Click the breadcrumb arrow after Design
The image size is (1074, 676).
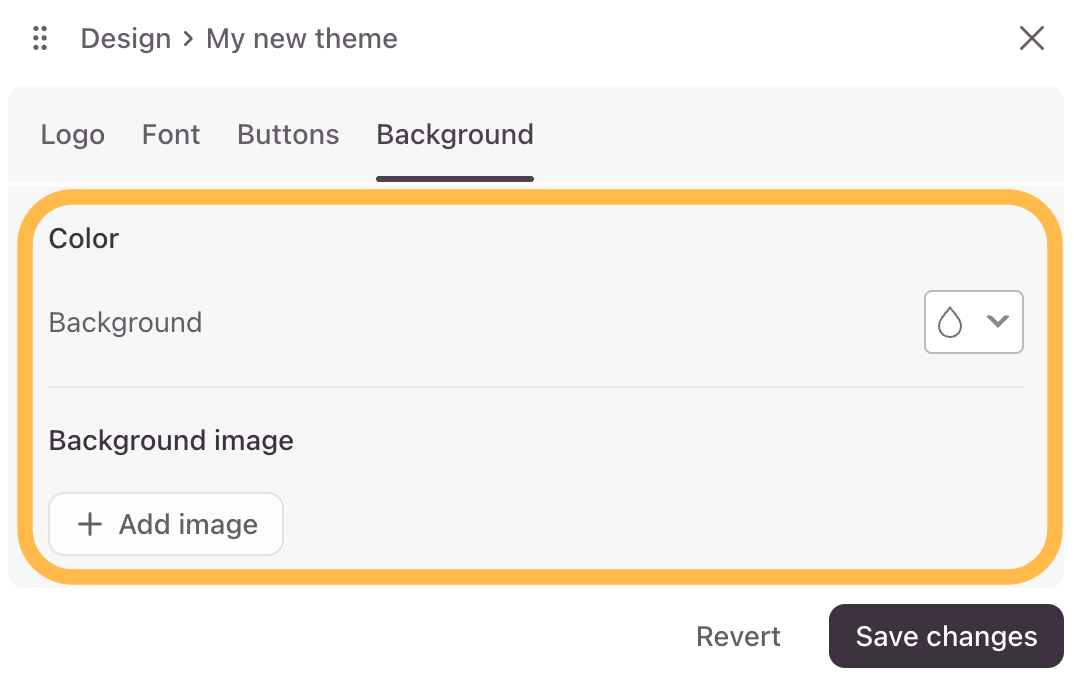tap(188, 39)
